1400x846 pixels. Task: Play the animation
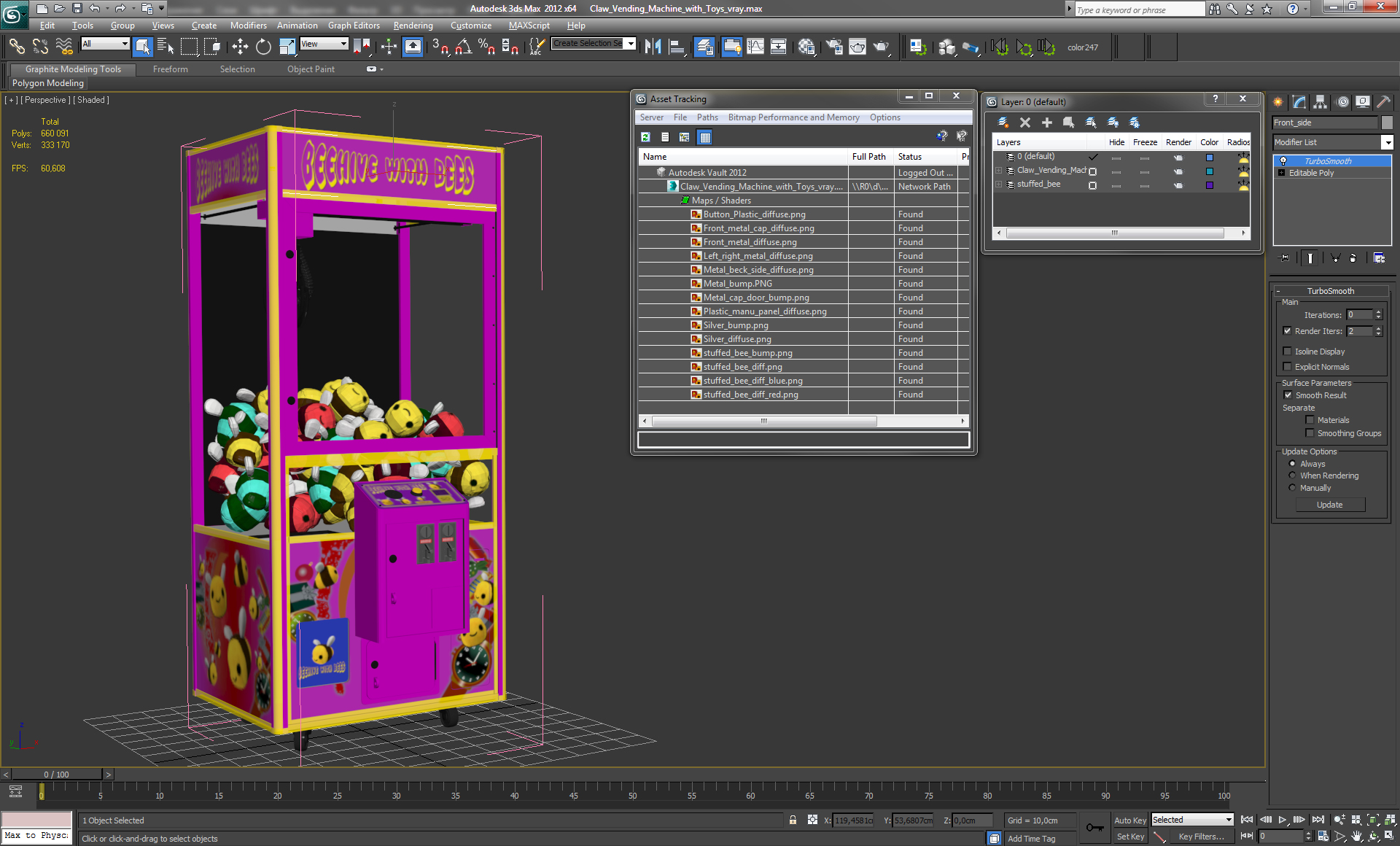1282,820
